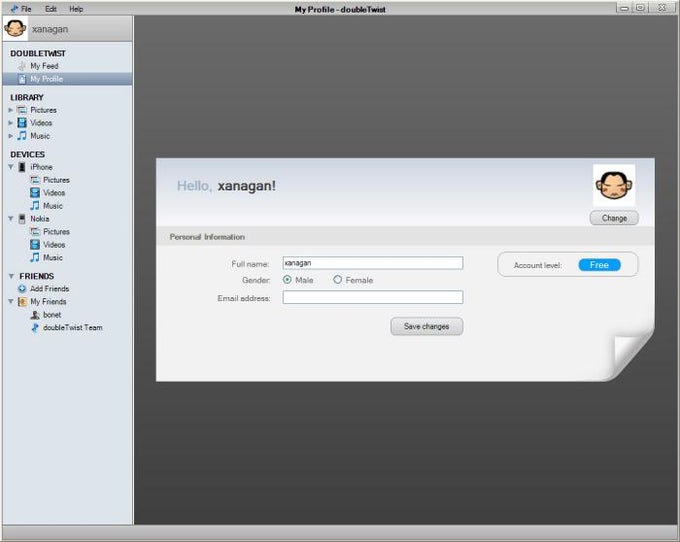Select the doubleTwist Team friend entry

pos(73,328)
